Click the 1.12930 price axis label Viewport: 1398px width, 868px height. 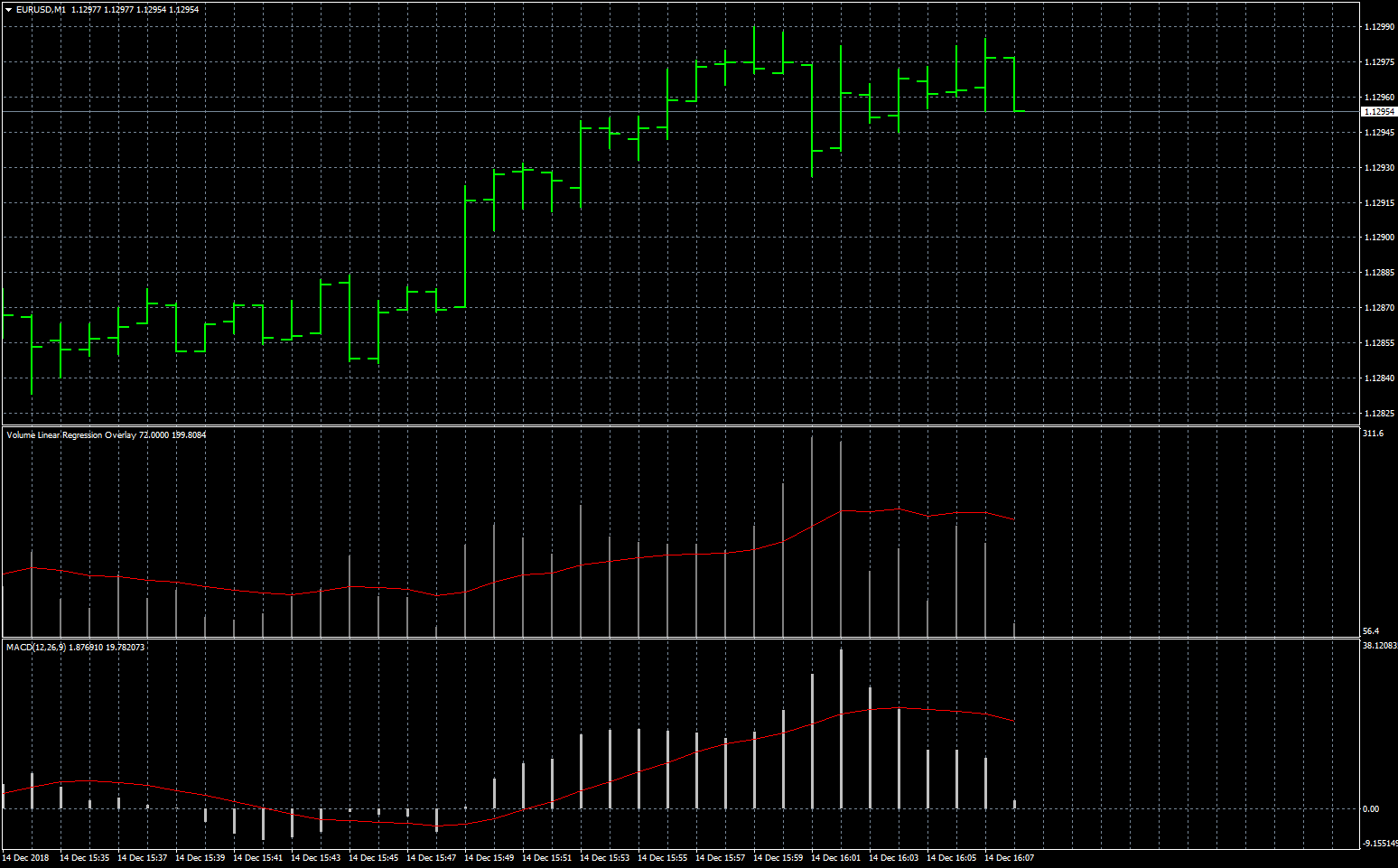tap(1379, 168)
